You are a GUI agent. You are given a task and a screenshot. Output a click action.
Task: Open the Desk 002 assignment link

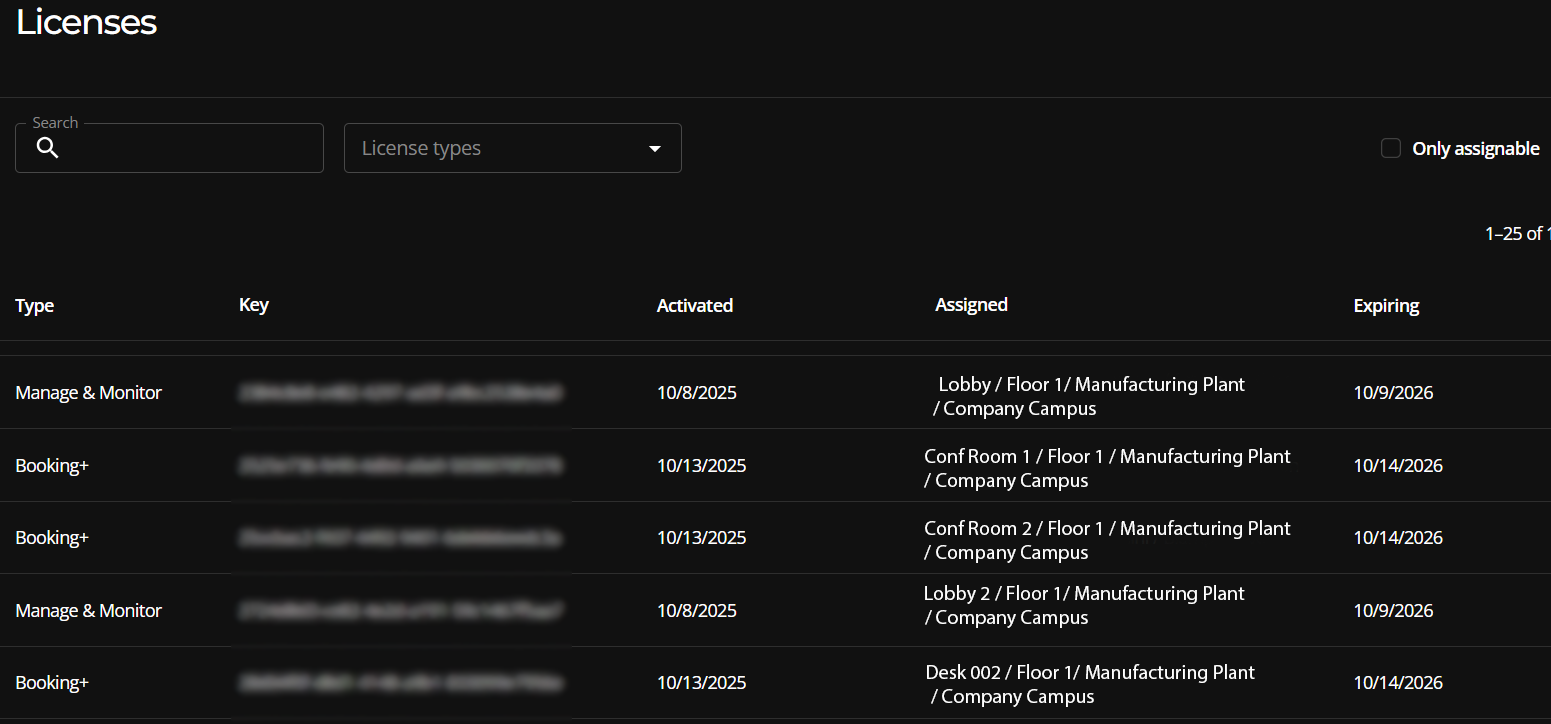pyautogui.click(x=1088, y=684)
